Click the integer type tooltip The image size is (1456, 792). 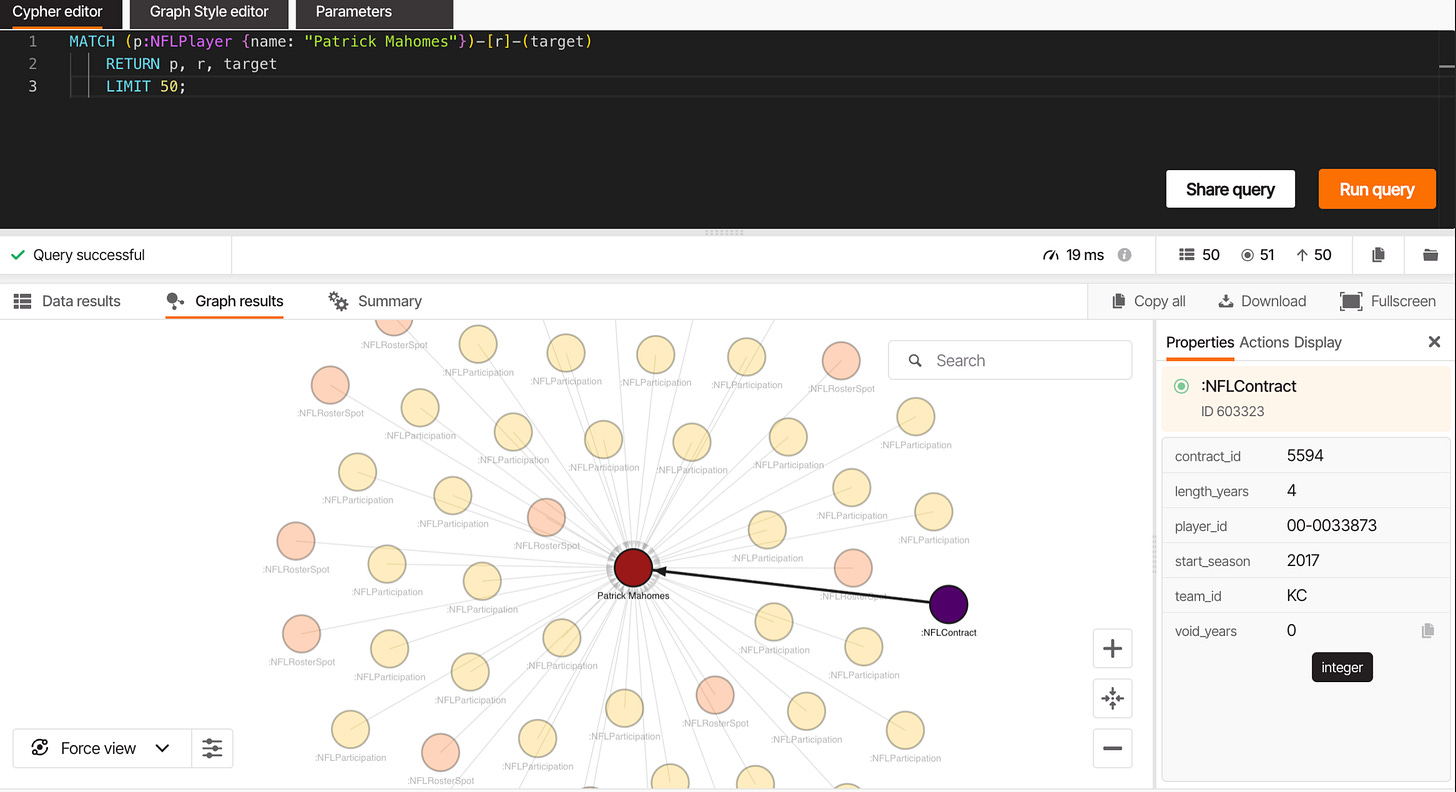(1342, 667)
